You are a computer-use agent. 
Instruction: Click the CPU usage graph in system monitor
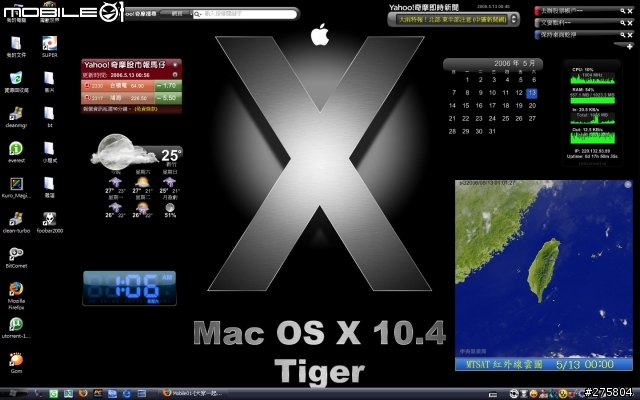(x=592, y=79)
